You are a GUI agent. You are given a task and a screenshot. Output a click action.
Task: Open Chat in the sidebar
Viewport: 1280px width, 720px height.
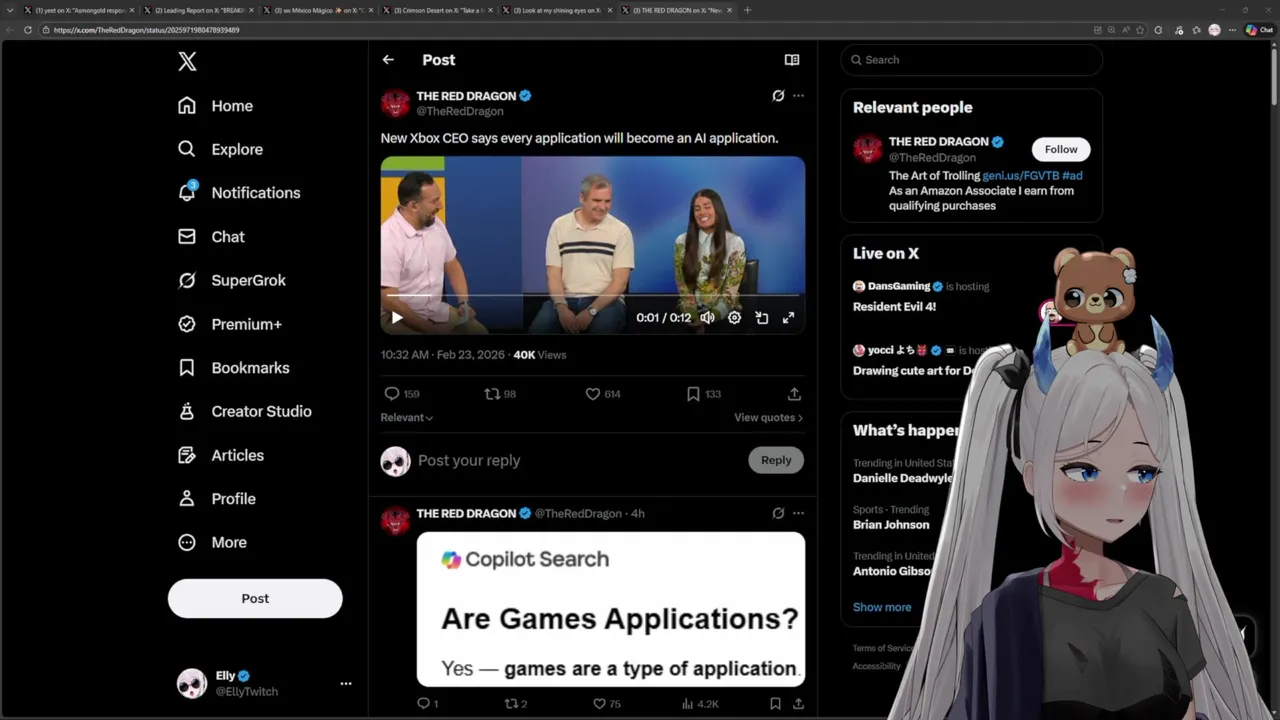click(x=211, y=237)
